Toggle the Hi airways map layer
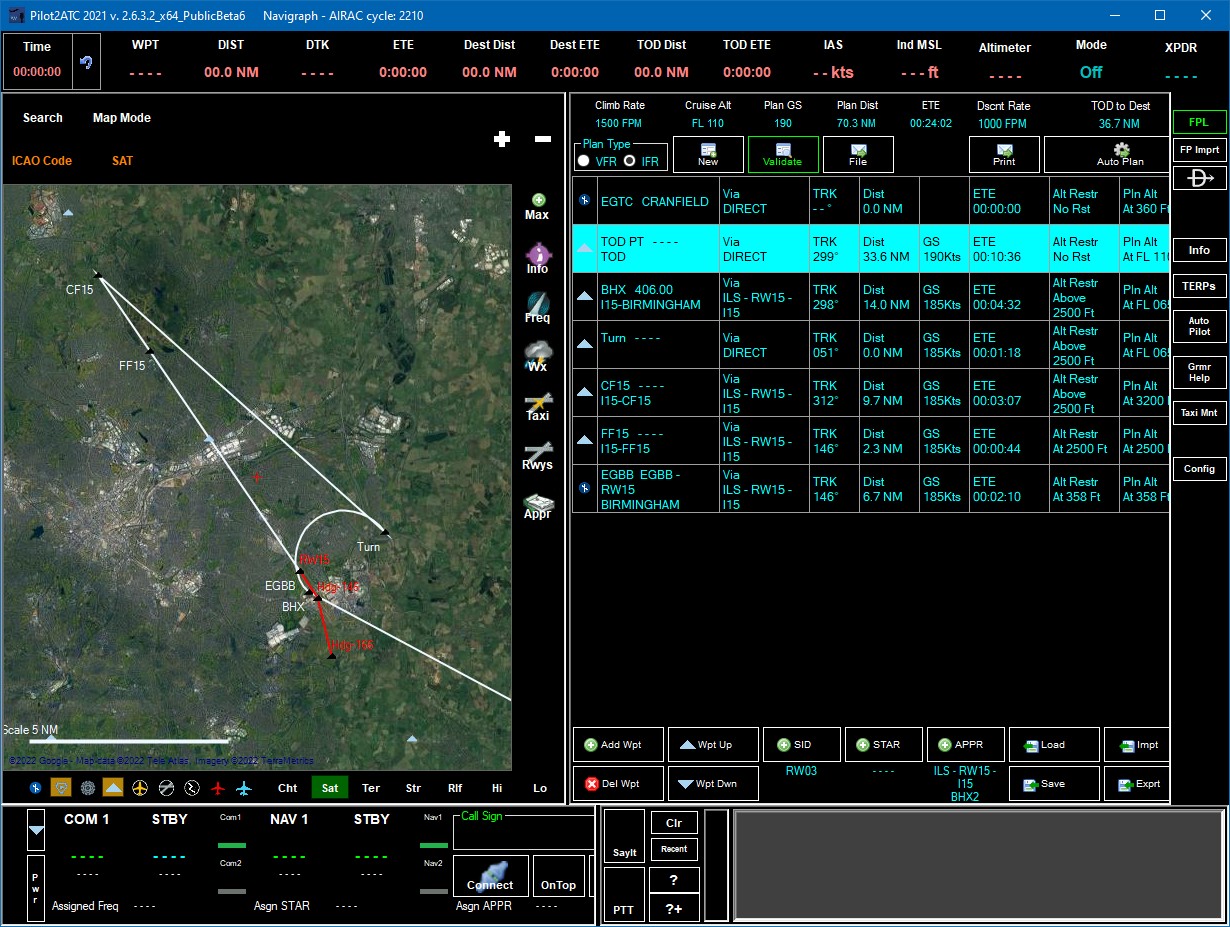Screen dimensions: 1230x927 (x=497, y=788)
